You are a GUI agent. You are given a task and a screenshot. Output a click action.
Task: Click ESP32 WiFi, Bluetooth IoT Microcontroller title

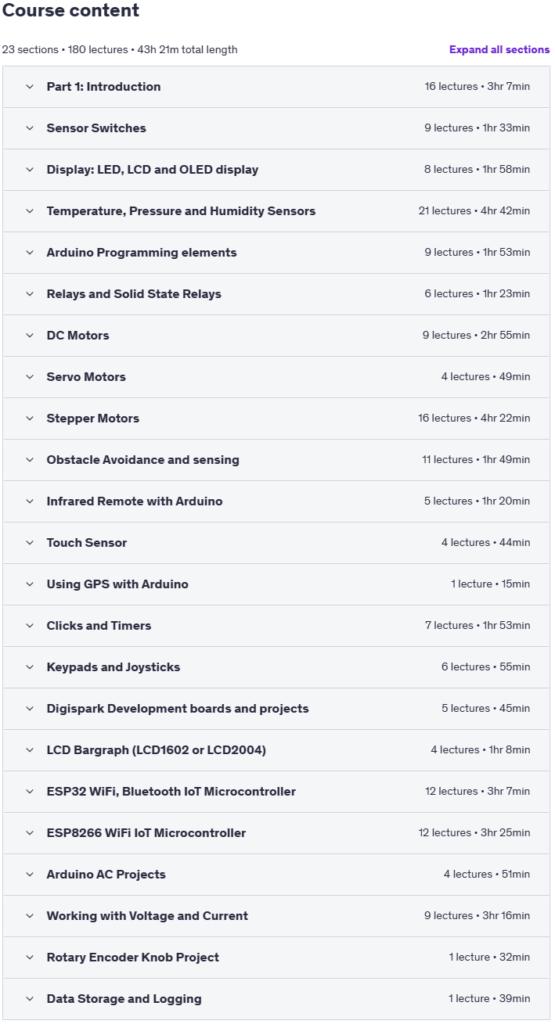(171, 792)
